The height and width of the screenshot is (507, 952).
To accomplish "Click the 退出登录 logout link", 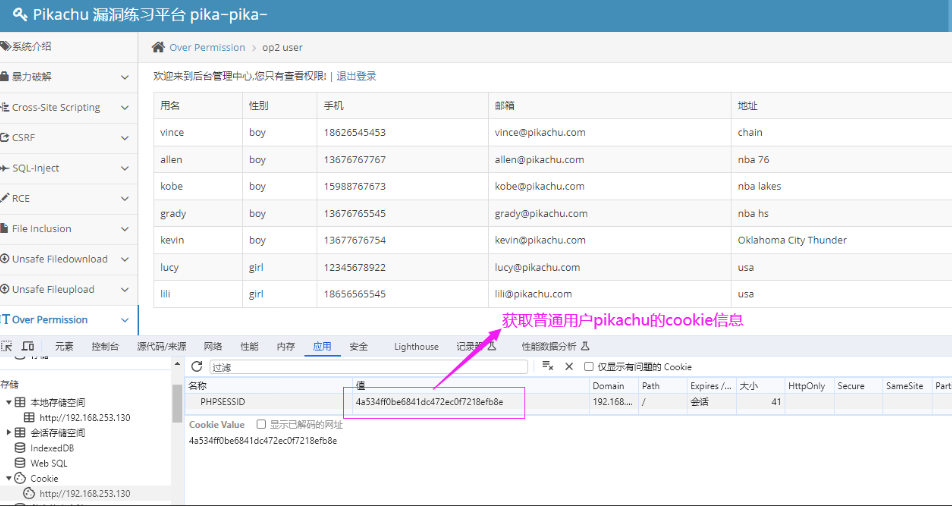I will click(x=356, y=76).
